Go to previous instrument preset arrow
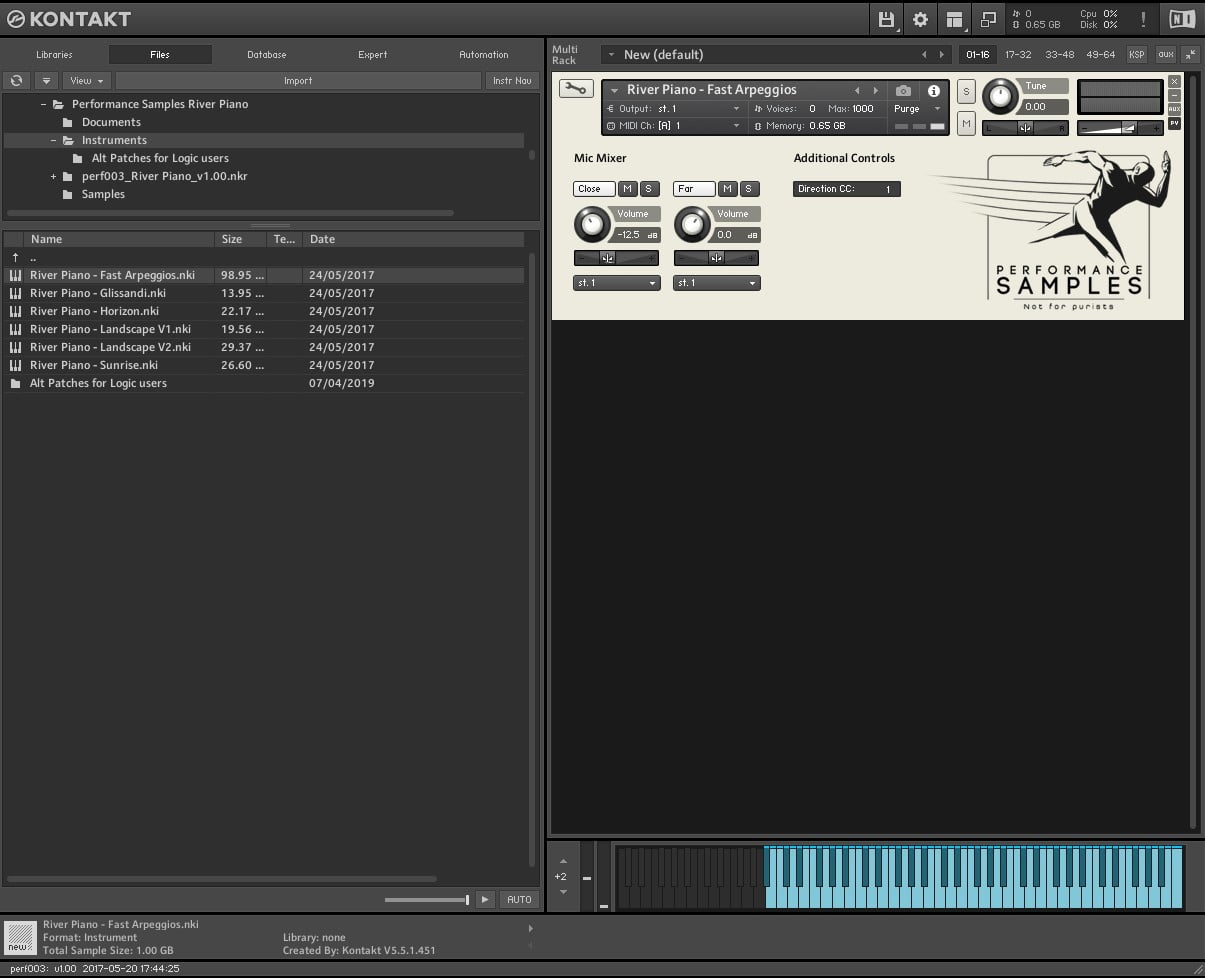 coord(857,90)
